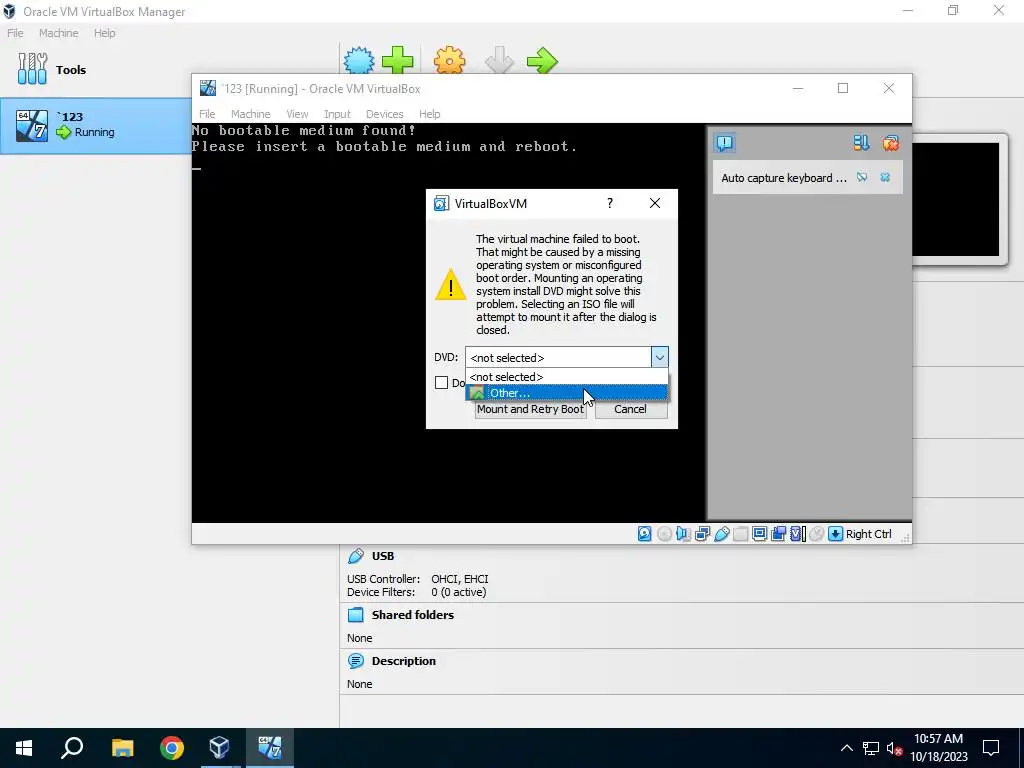
Task: Click the 'USB Controller:' label in details
Action: pos(383,579)
